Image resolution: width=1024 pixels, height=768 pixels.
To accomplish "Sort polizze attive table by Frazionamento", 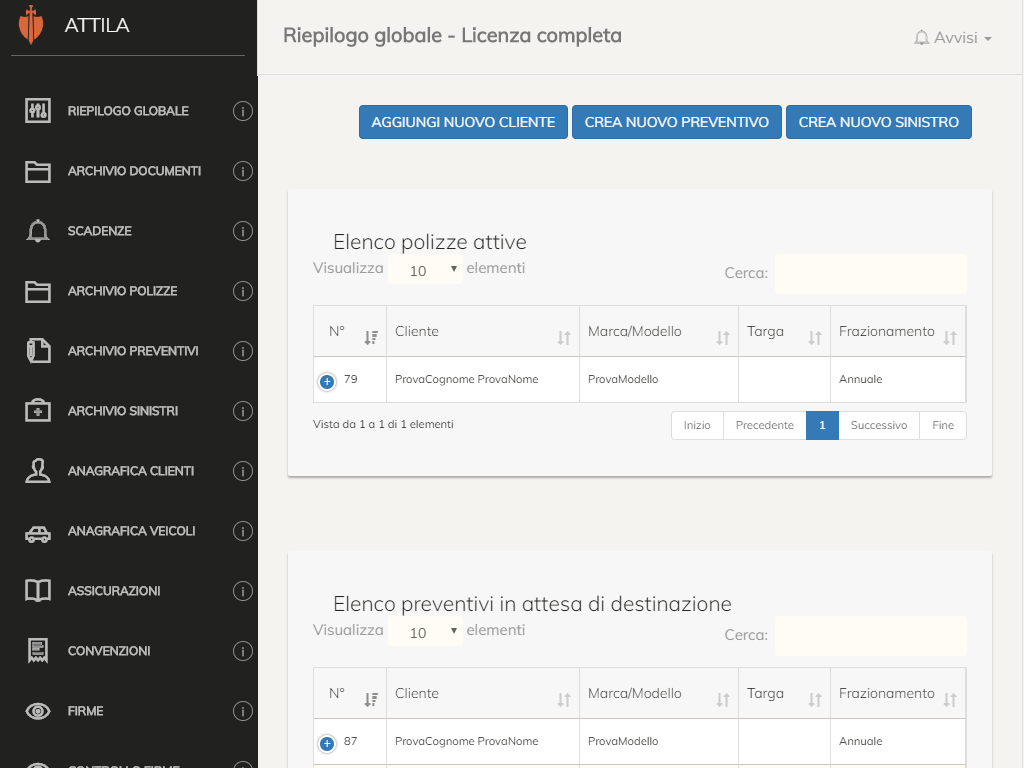I will pyautogui.click(x=898, y=332).
